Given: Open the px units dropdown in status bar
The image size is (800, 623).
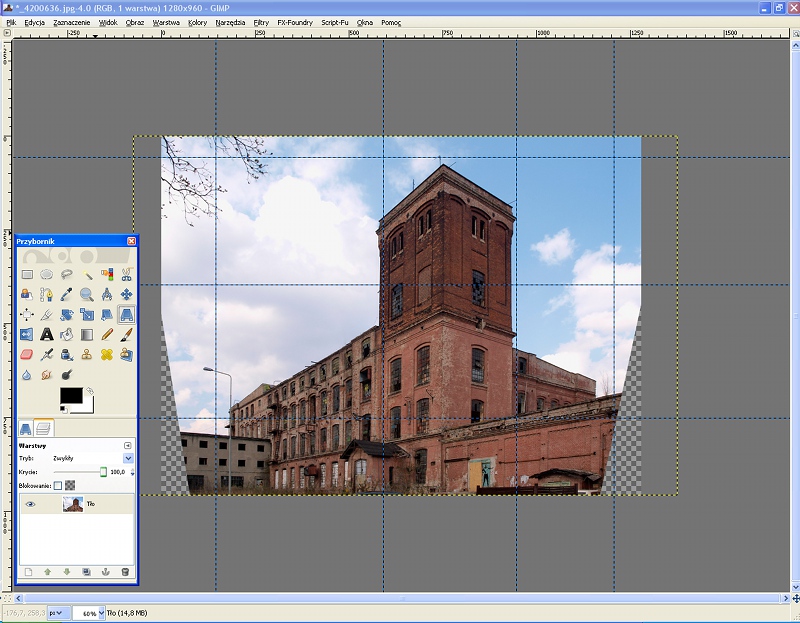Looking at the screenshot, I should [57, 612].
